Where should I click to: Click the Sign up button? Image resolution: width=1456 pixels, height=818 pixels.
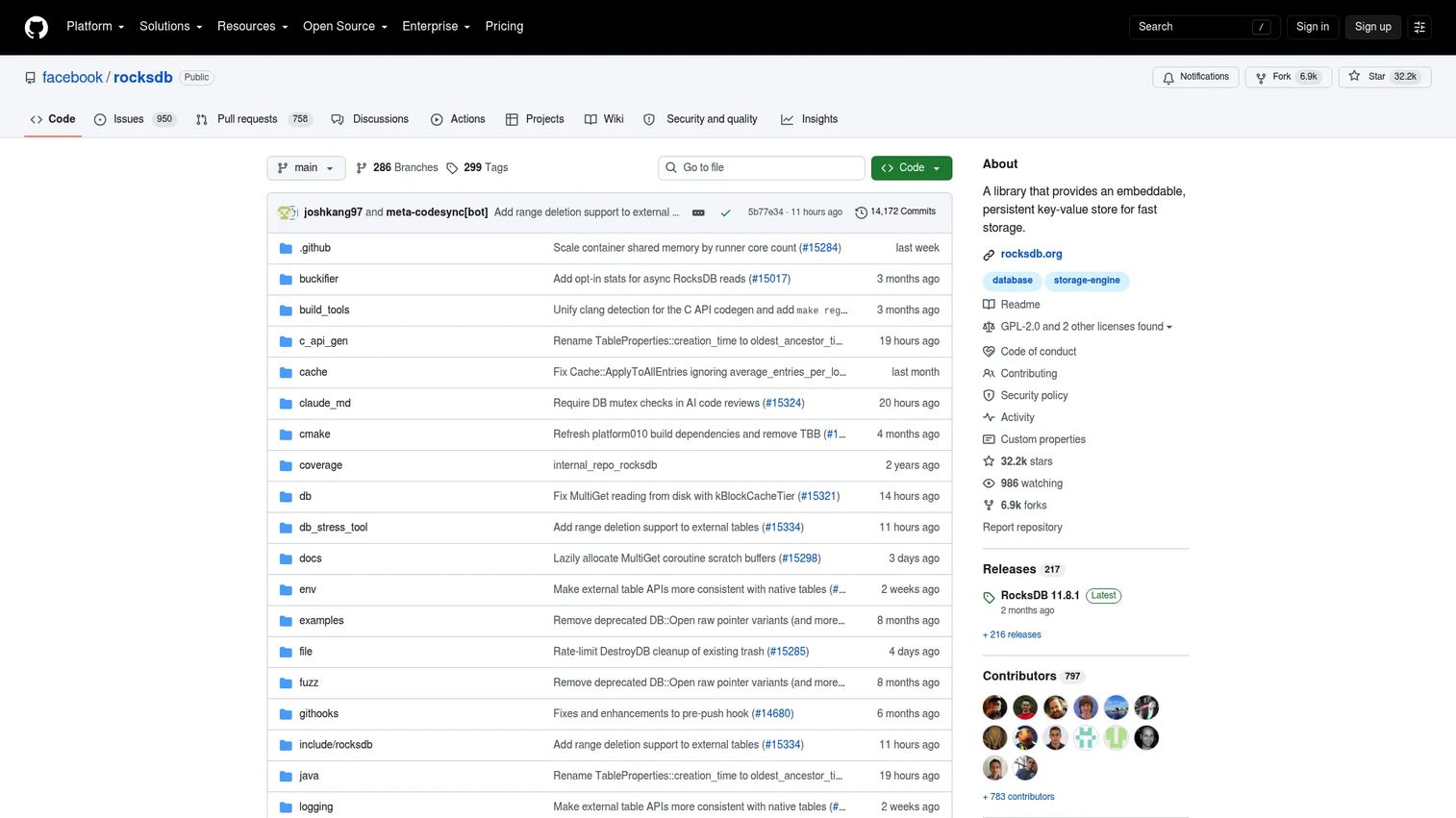tap(1372, 27)
